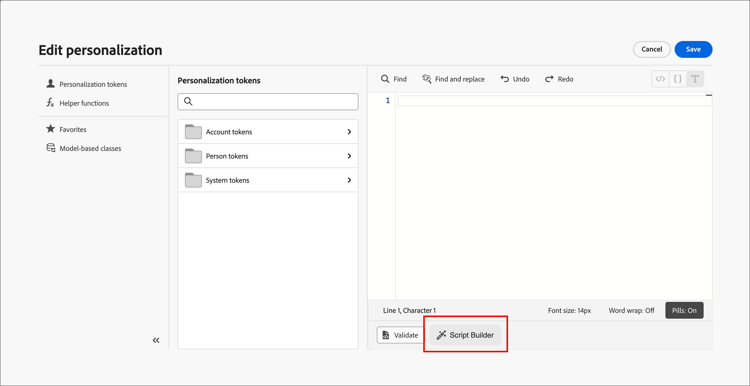Click the token search field

point(268,101)
